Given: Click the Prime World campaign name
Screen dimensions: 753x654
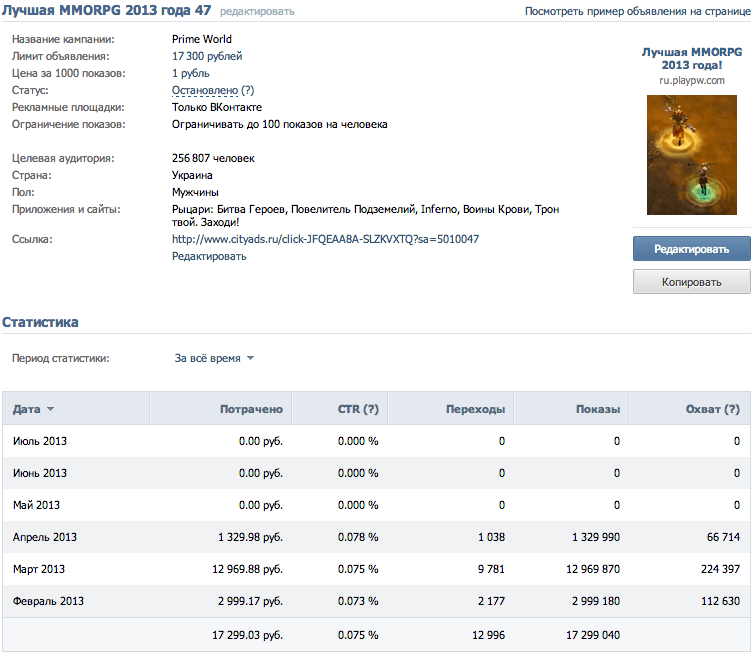Looking at the screenshot, I should click(202, 39).
